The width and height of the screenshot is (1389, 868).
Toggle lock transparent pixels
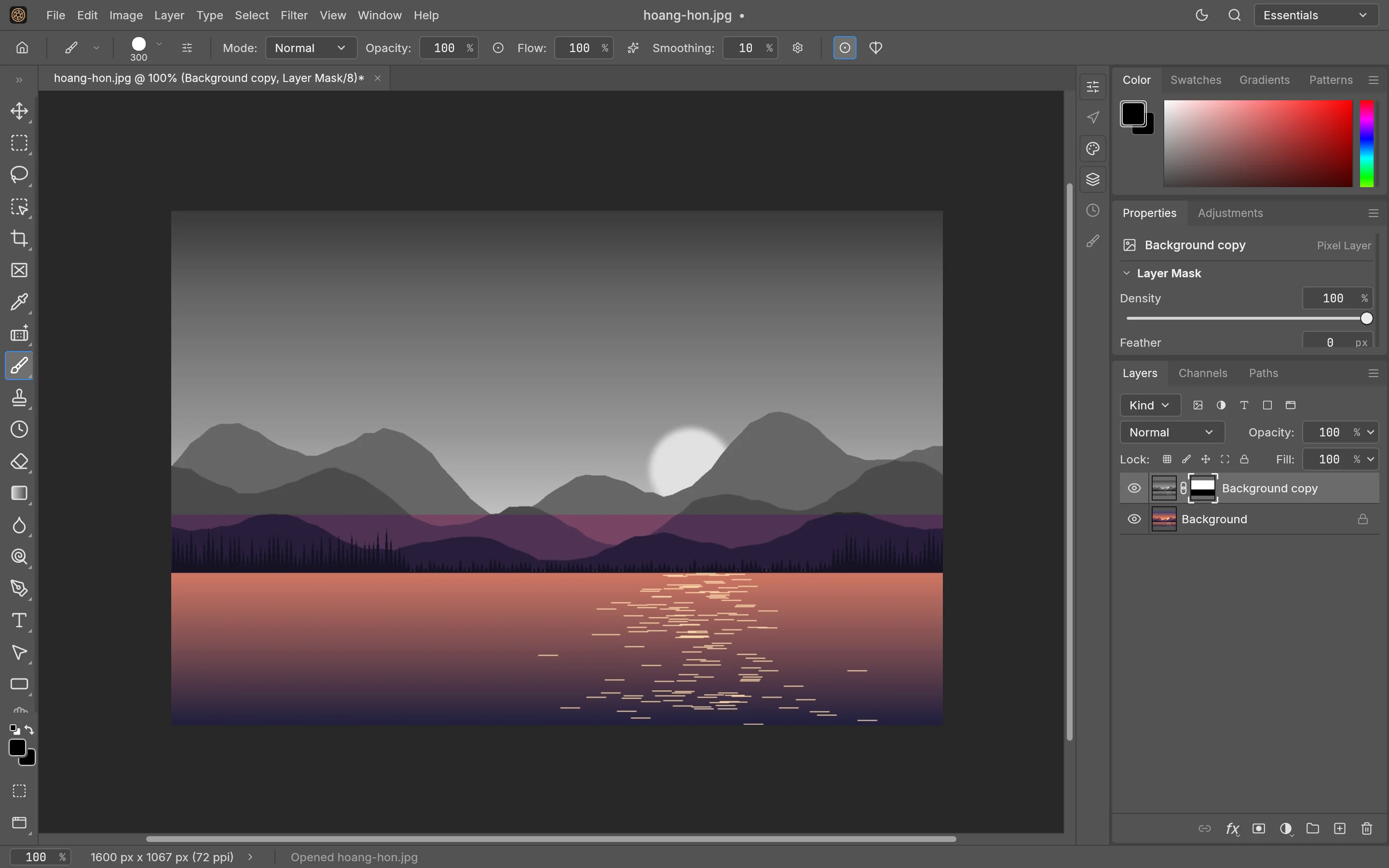1166,459
